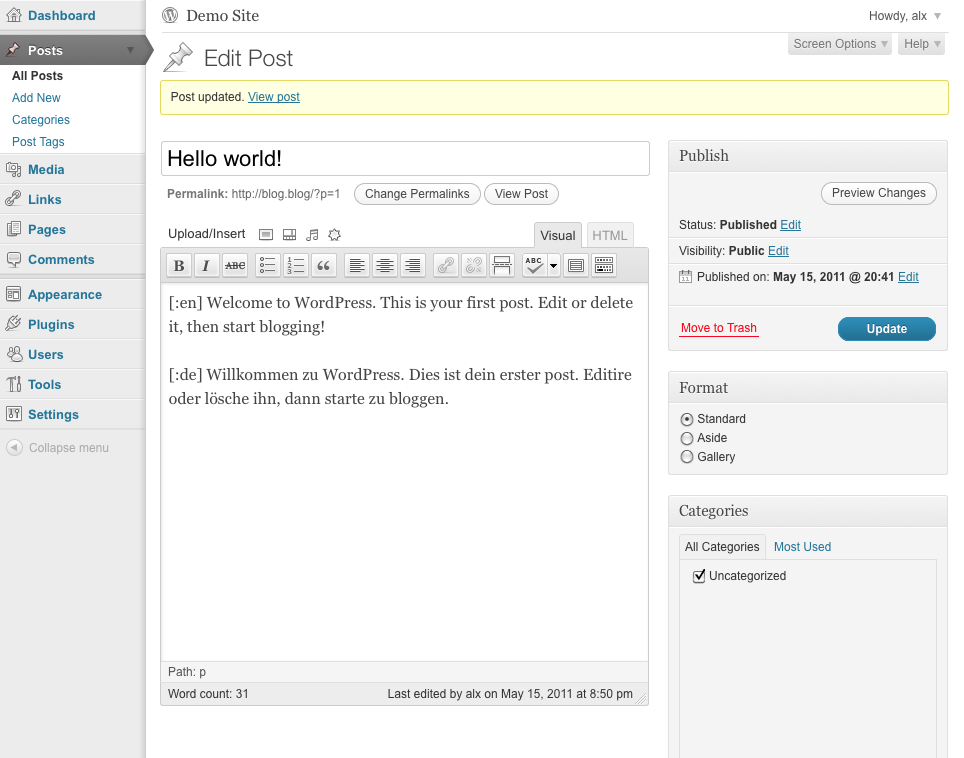Open the Screen Options dropdown
This screenshot has width=964, height=758.
click(x=840, y=44)
